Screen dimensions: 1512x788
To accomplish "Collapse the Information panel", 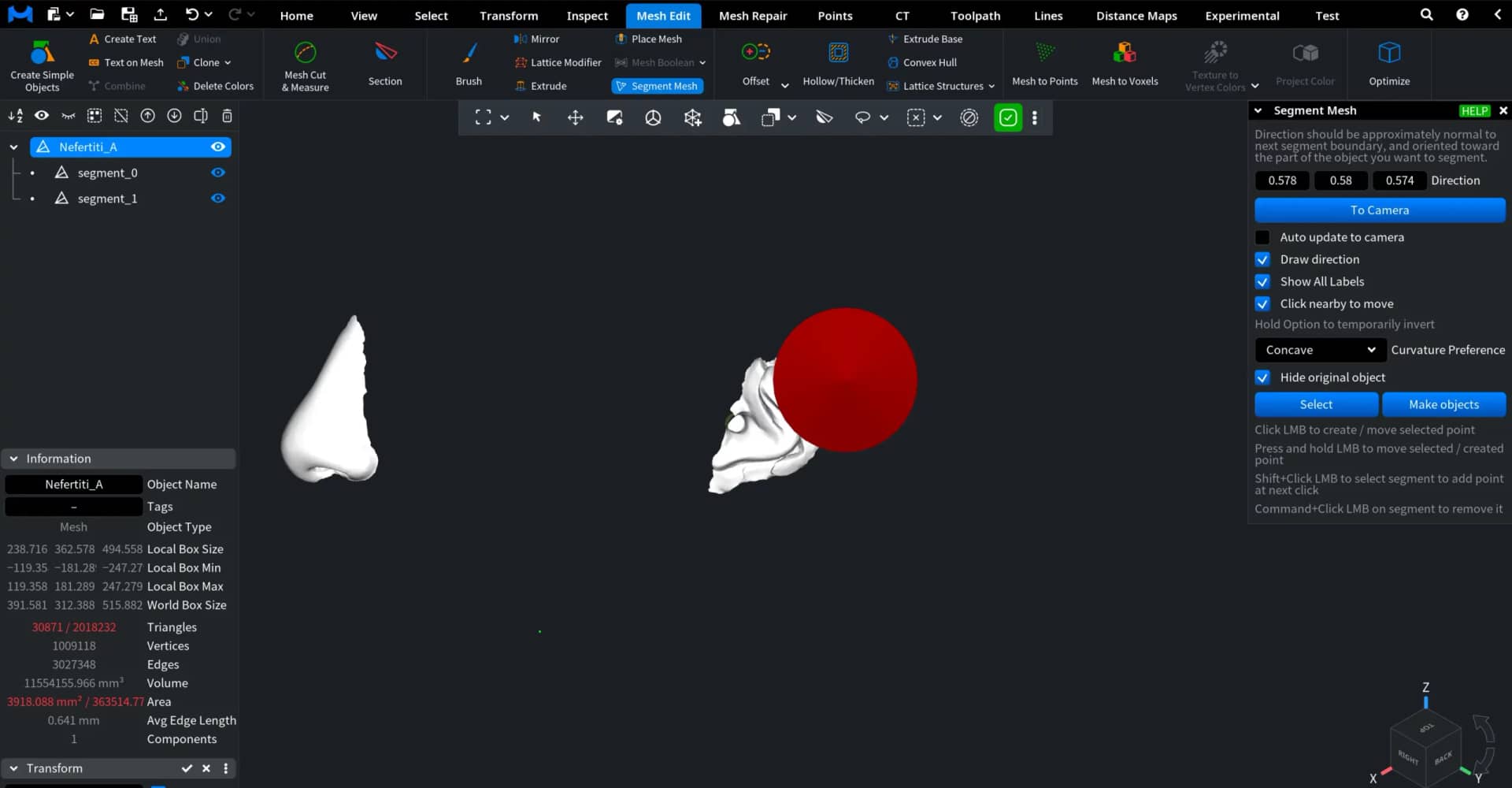I will click(13, 459).
